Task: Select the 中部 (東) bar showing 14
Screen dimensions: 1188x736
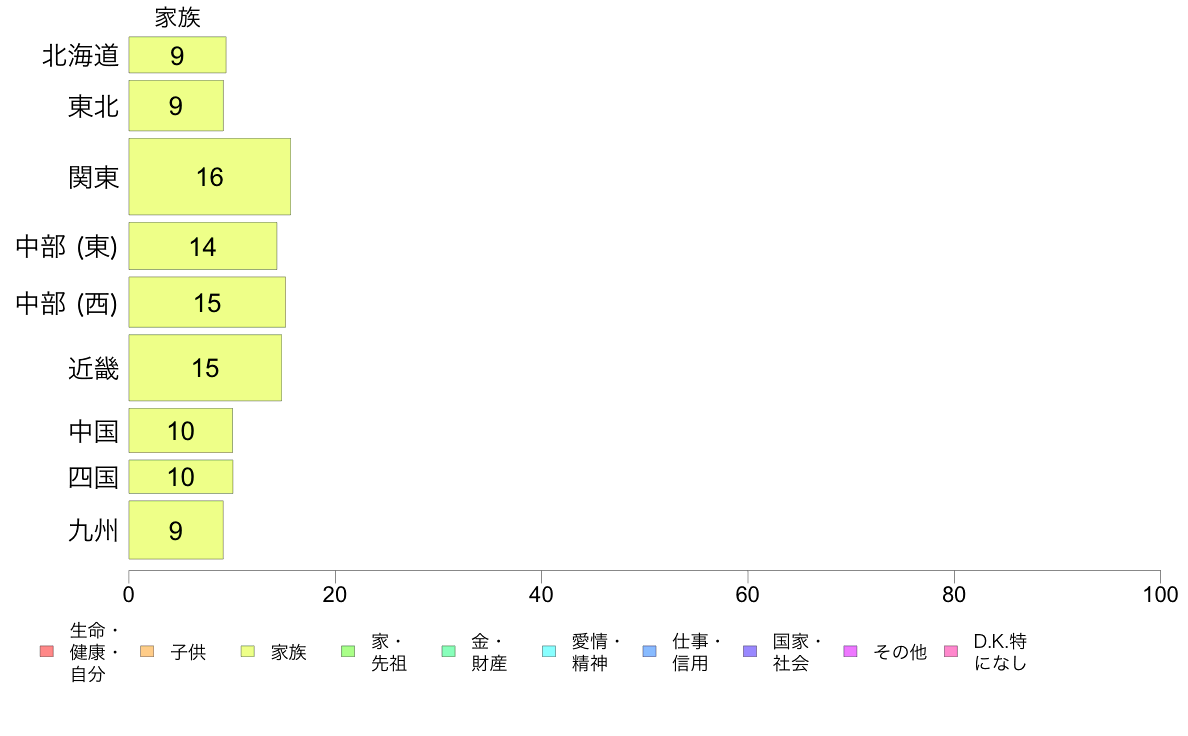Action: coord(203,246)
